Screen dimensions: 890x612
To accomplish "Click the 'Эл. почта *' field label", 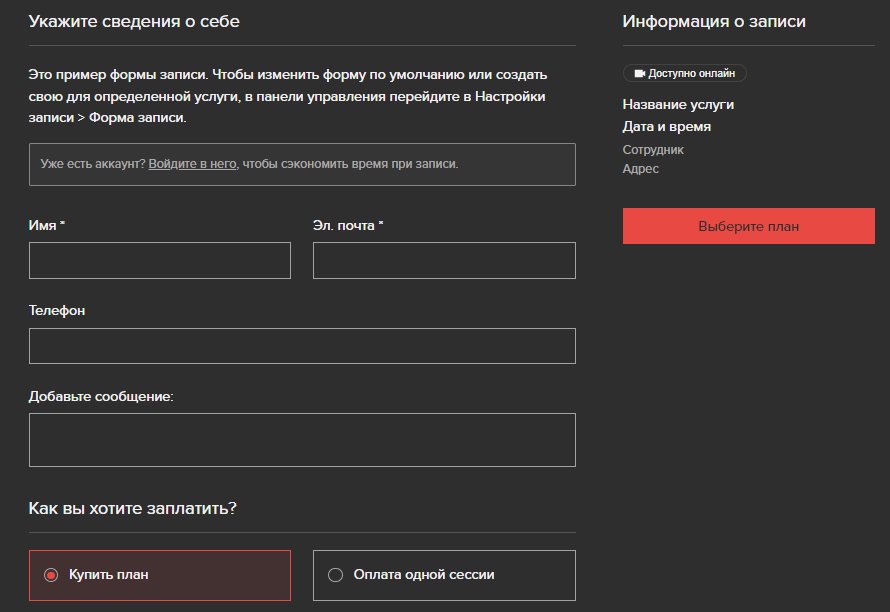I will pos(348,225).
